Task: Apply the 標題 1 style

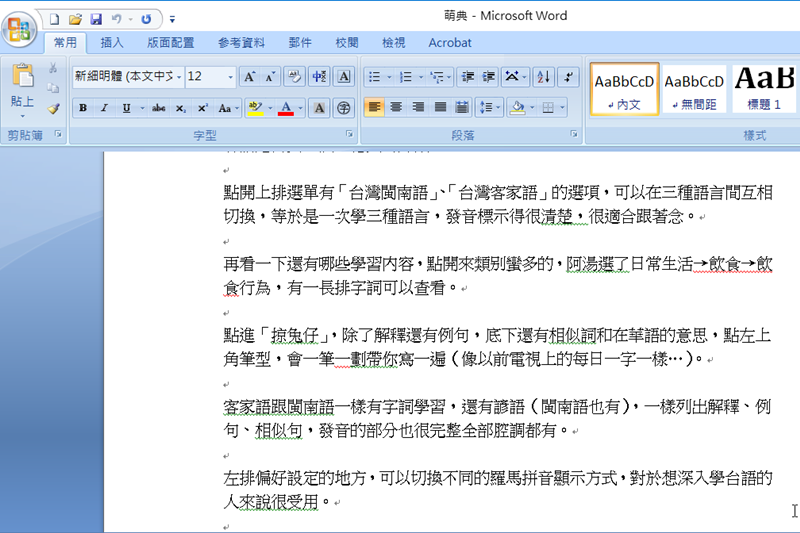Action: [765, 90]
